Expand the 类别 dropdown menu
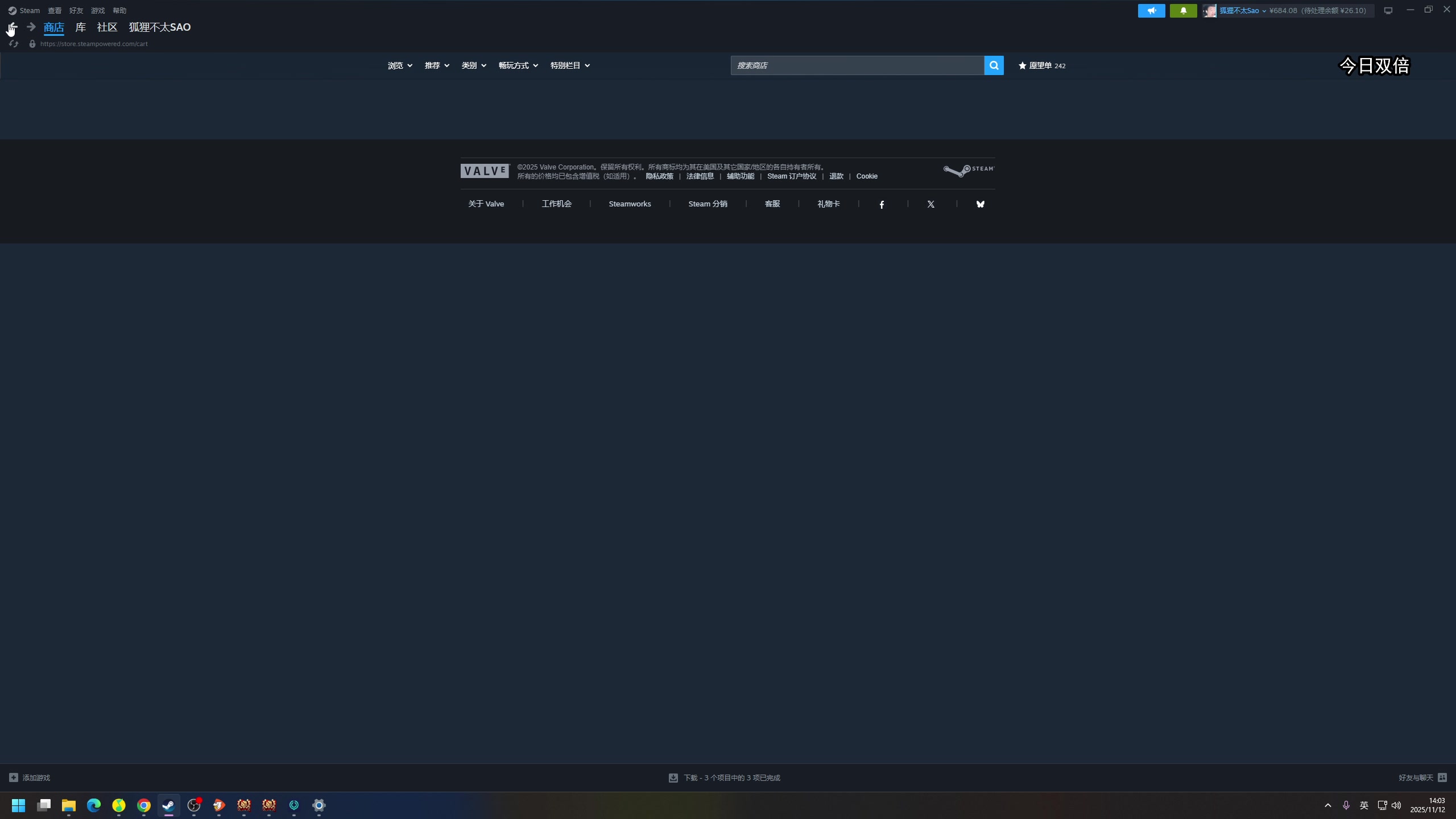The height and width of the screenshot is (819, 1456). (x=473, y=65)
